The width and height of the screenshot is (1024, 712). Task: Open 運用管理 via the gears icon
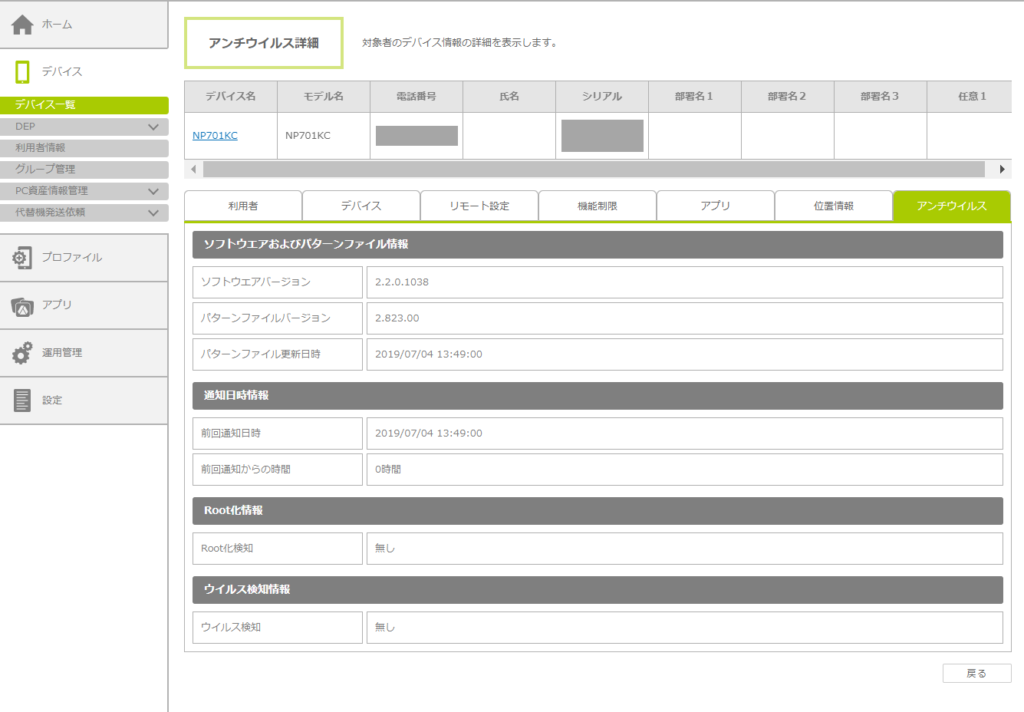click(22, 353)
